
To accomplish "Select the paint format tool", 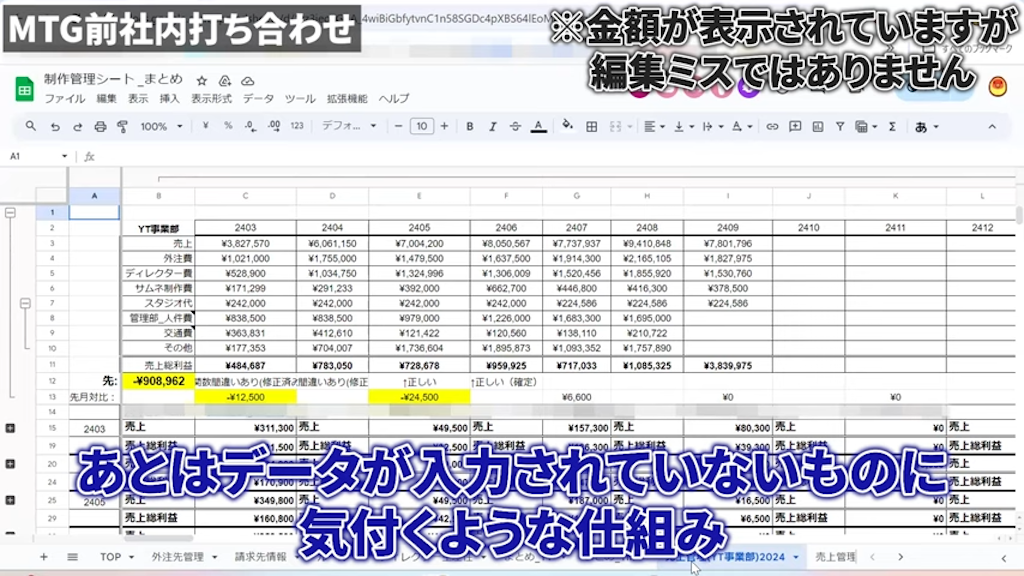I will pyautogui.click(x=122, y=126).
